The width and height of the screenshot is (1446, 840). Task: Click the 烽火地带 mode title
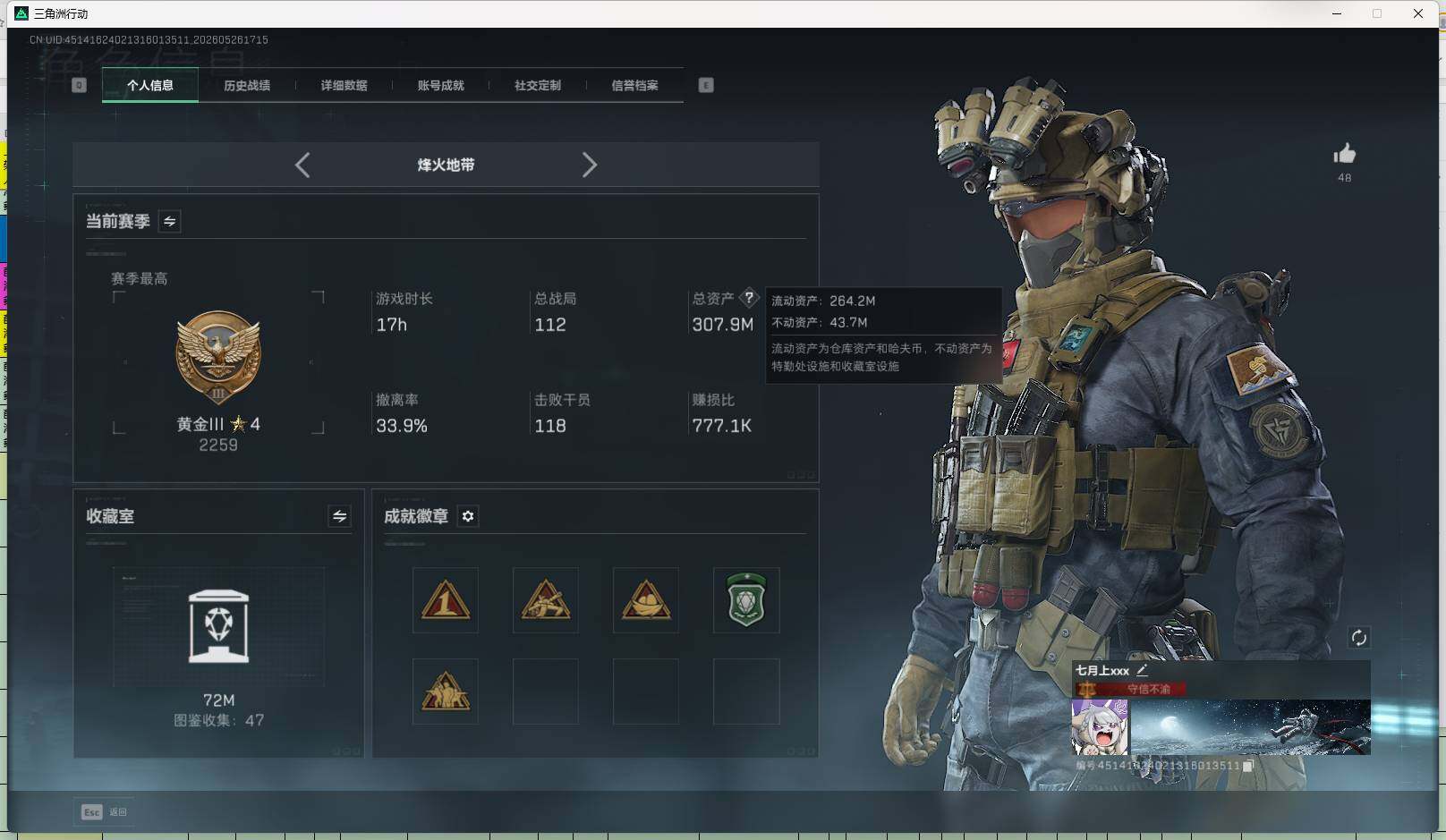446,165
